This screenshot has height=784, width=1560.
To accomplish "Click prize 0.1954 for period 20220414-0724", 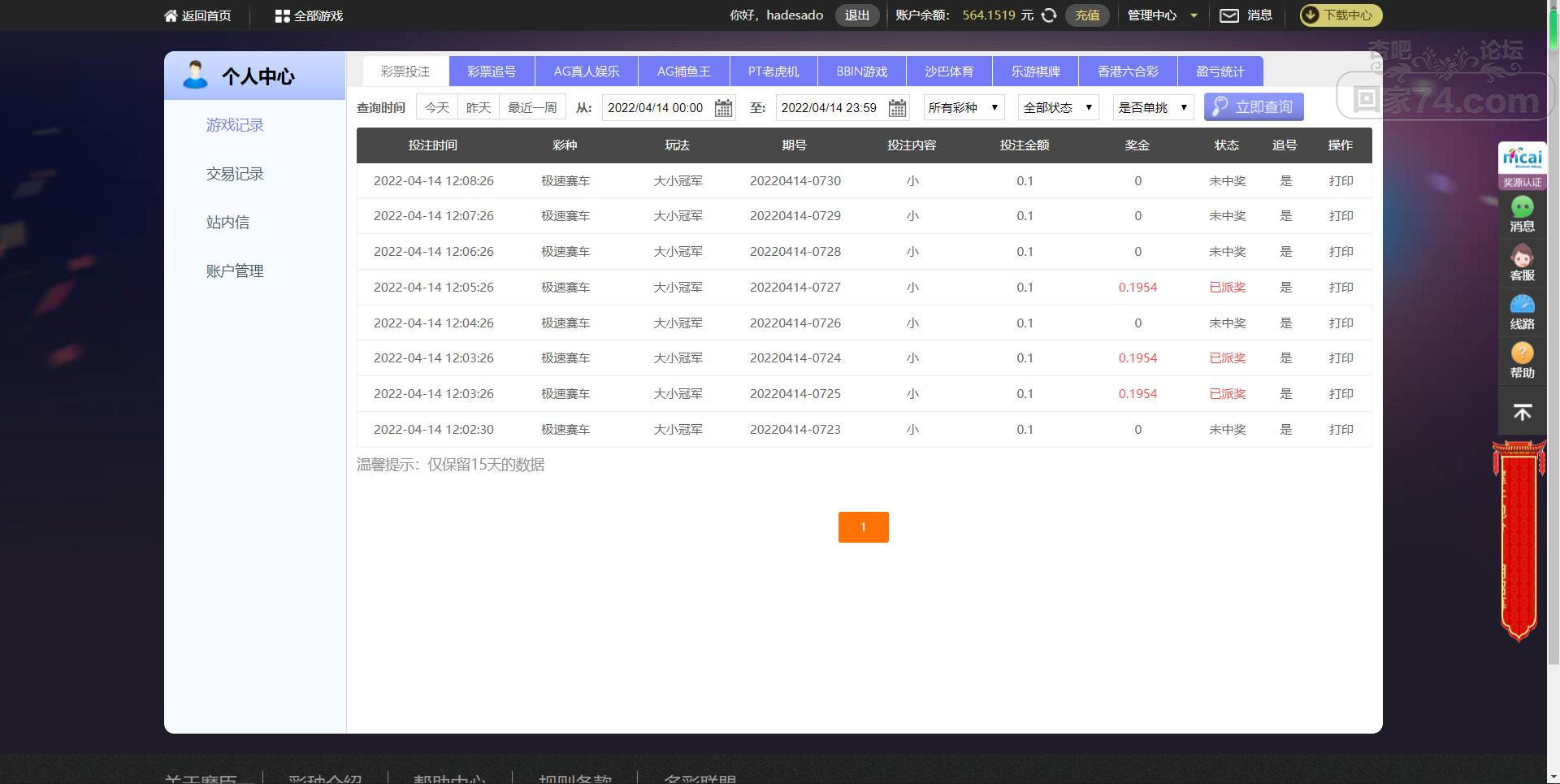I will tap(1137, 358).
